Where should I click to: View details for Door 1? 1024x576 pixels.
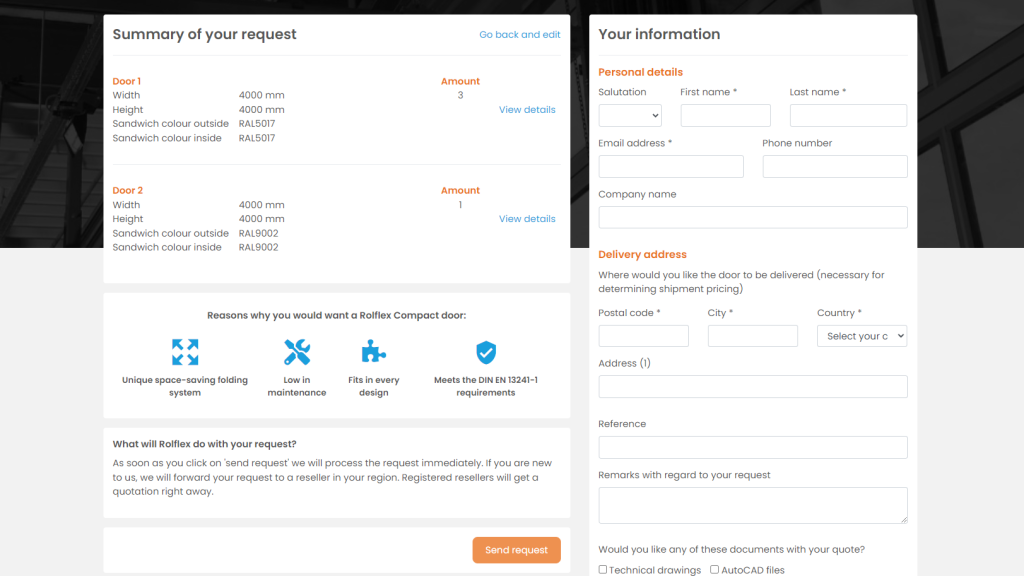point(527,110)
